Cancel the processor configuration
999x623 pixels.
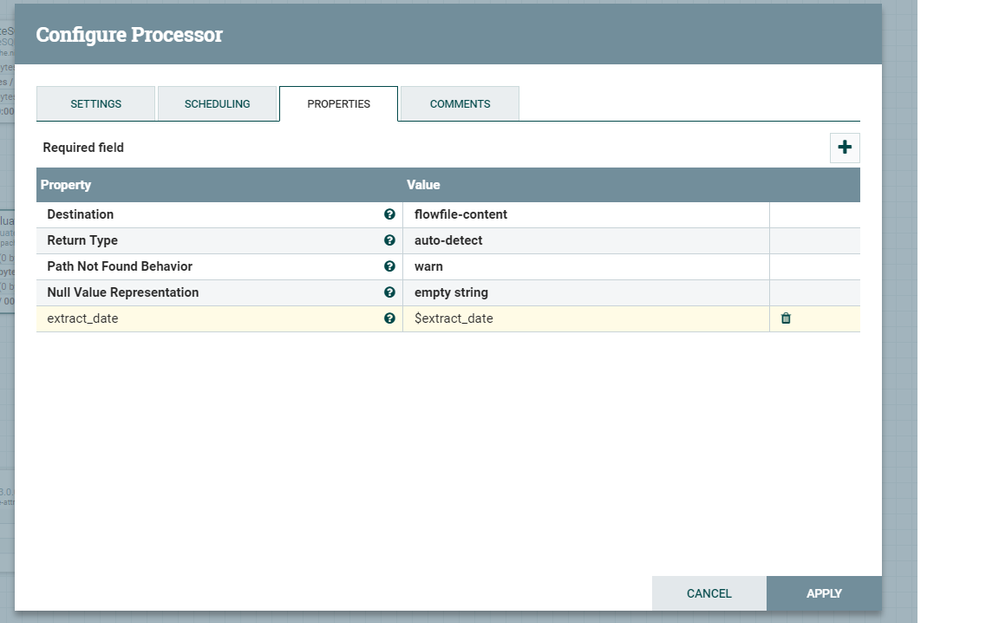tap(709, 594)
